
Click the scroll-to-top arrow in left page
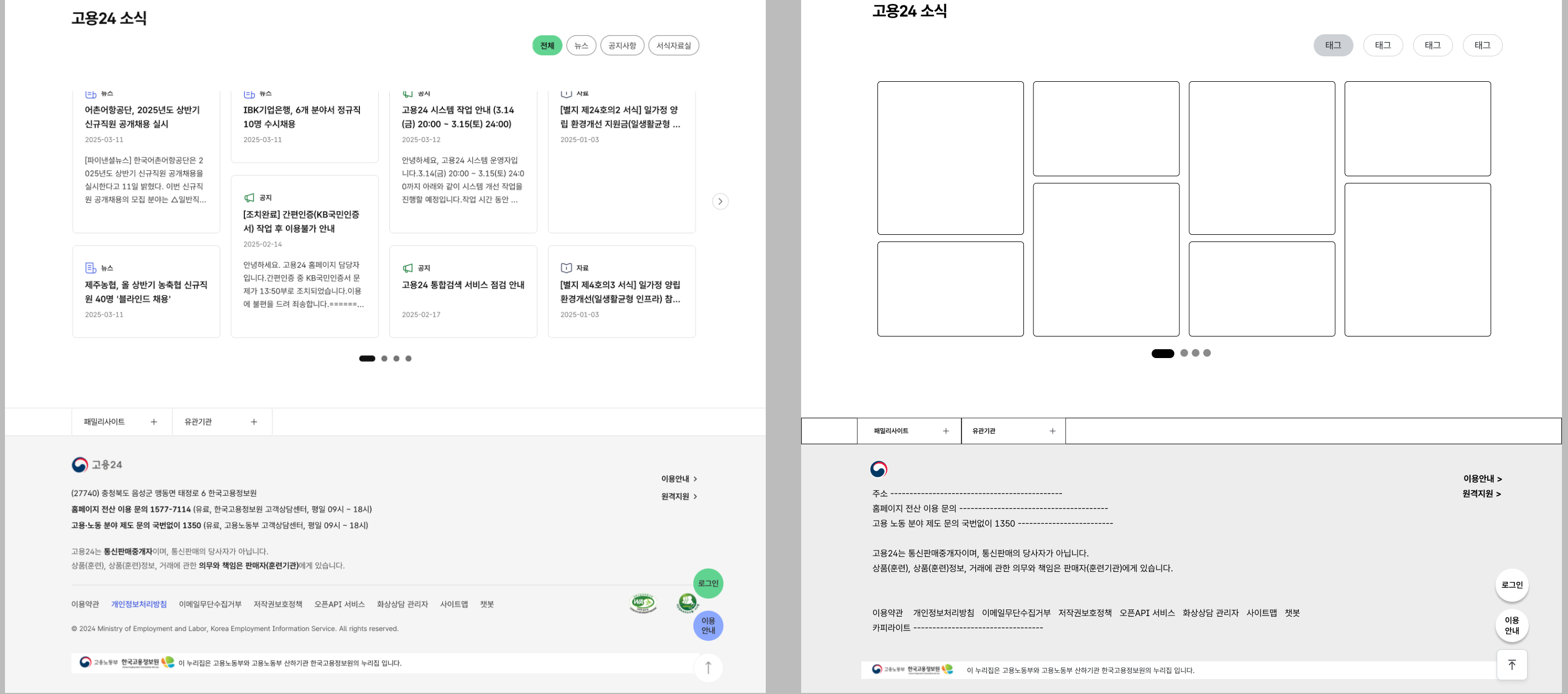coord(708,667)
